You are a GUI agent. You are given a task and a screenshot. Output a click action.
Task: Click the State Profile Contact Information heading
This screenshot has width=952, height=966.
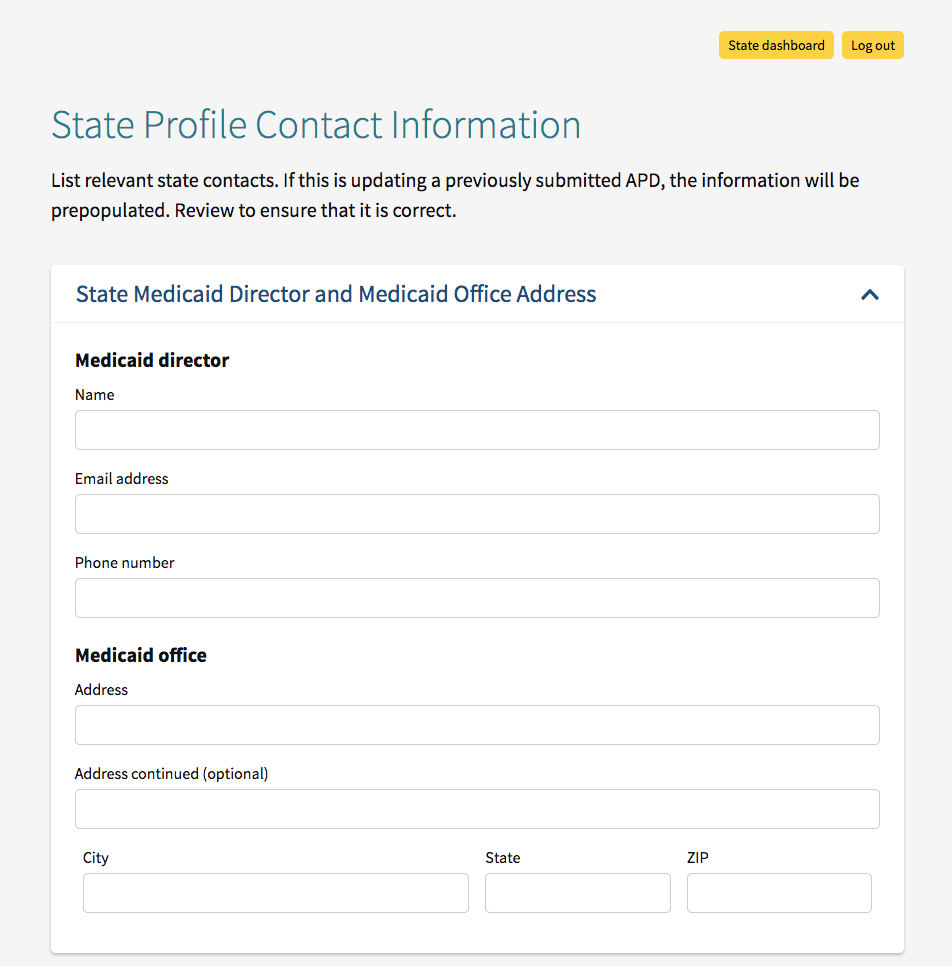tap(316, 124)
